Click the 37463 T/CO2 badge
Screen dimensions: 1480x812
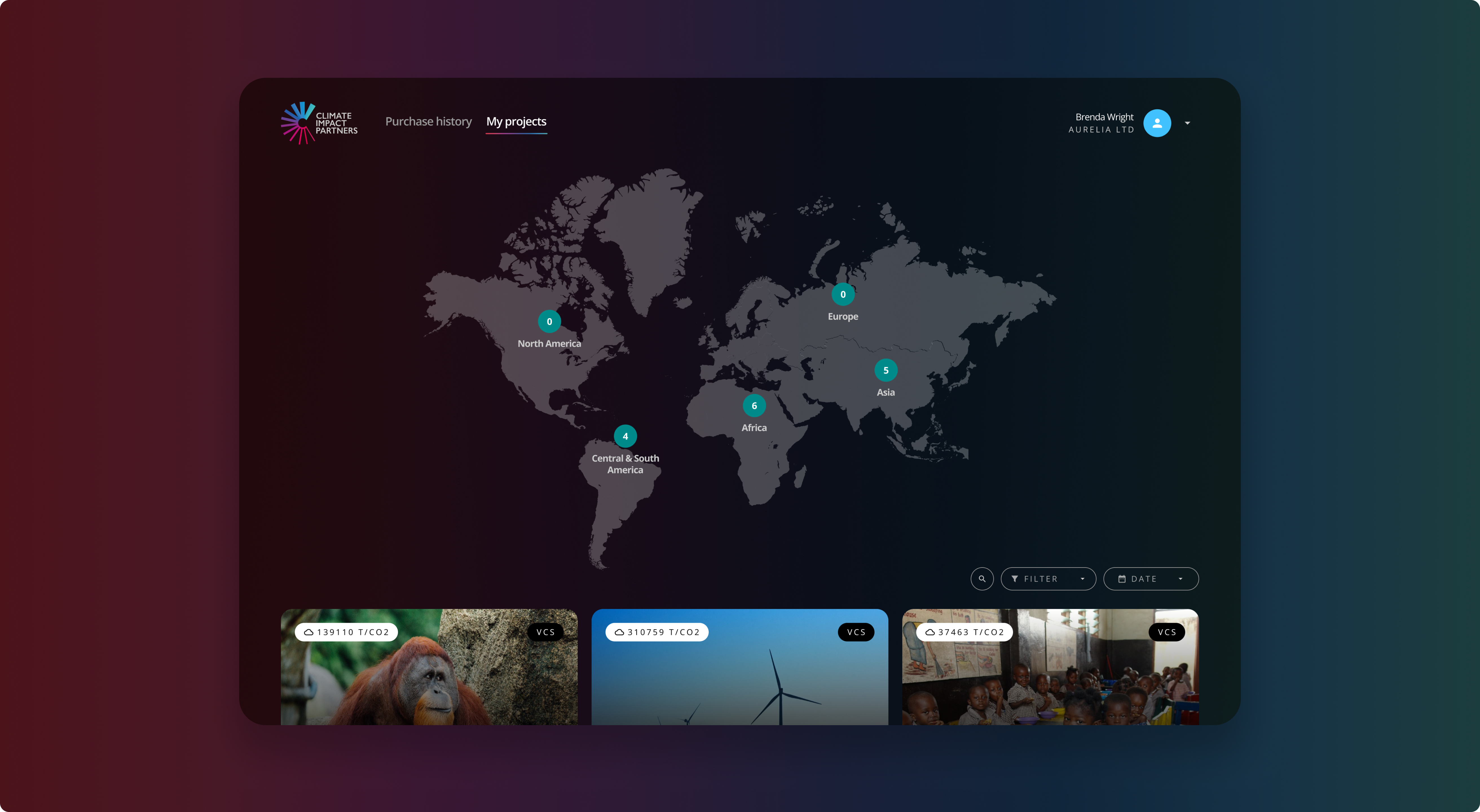pyautogui.click(x=964, y=632)
